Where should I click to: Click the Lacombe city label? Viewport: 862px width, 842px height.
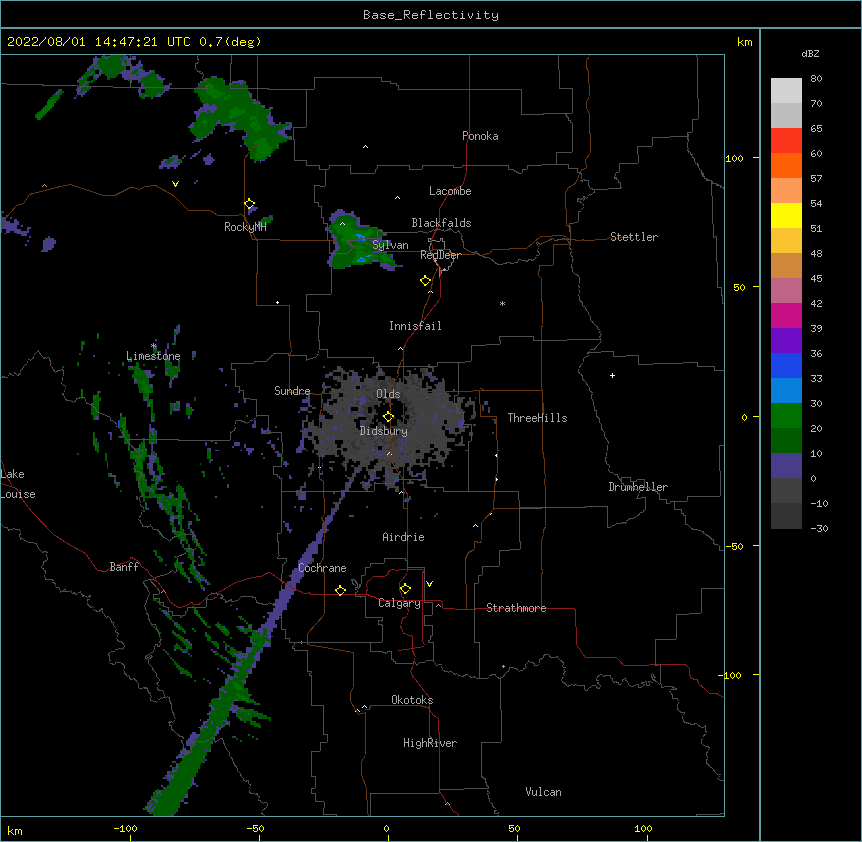pos(450,191)
